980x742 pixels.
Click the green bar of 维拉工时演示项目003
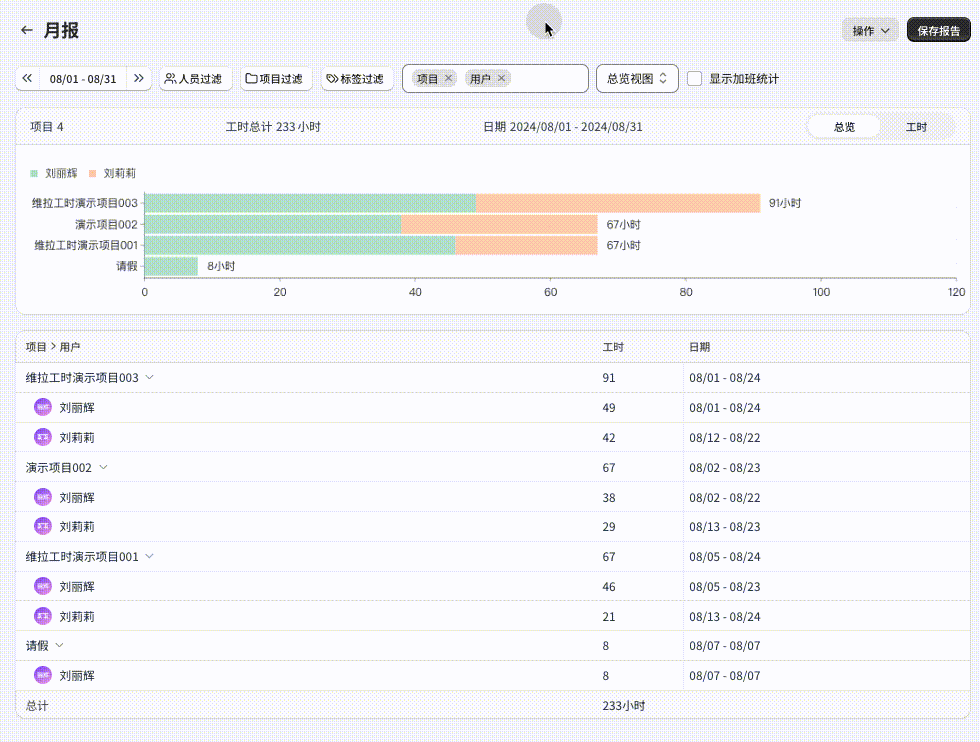(310, 203)
